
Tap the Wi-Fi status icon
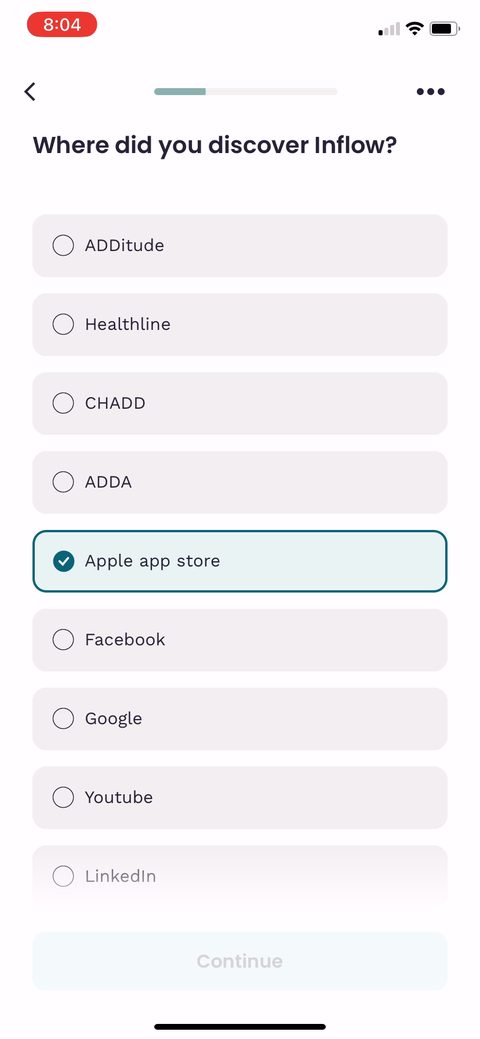pyautogui.click(x=415, y=28)
